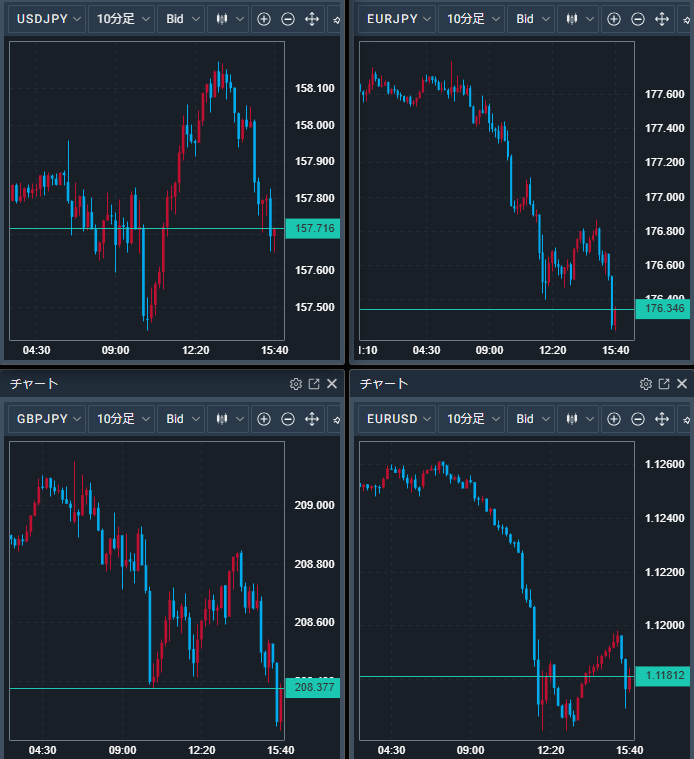Image resolution: width=694 pixels, height=759 pixels.
Task: Zoom out on the EURJPY chart
Action: coord(638,19)
